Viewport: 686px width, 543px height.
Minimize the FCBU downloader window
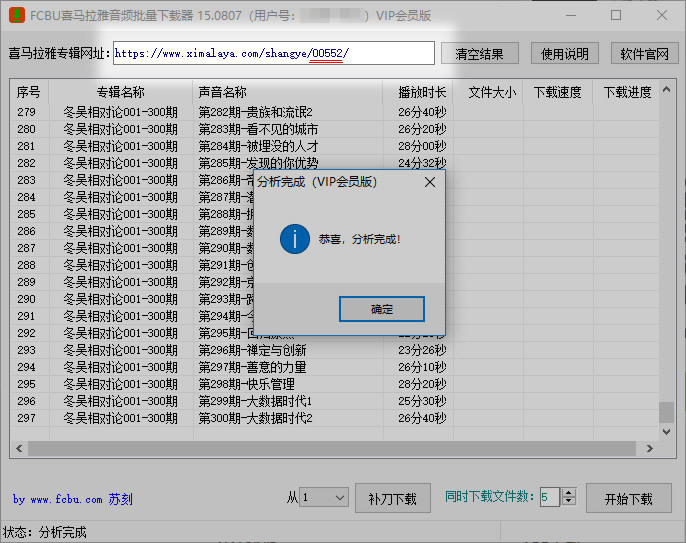pyautogui.click(x=571, y=15)
